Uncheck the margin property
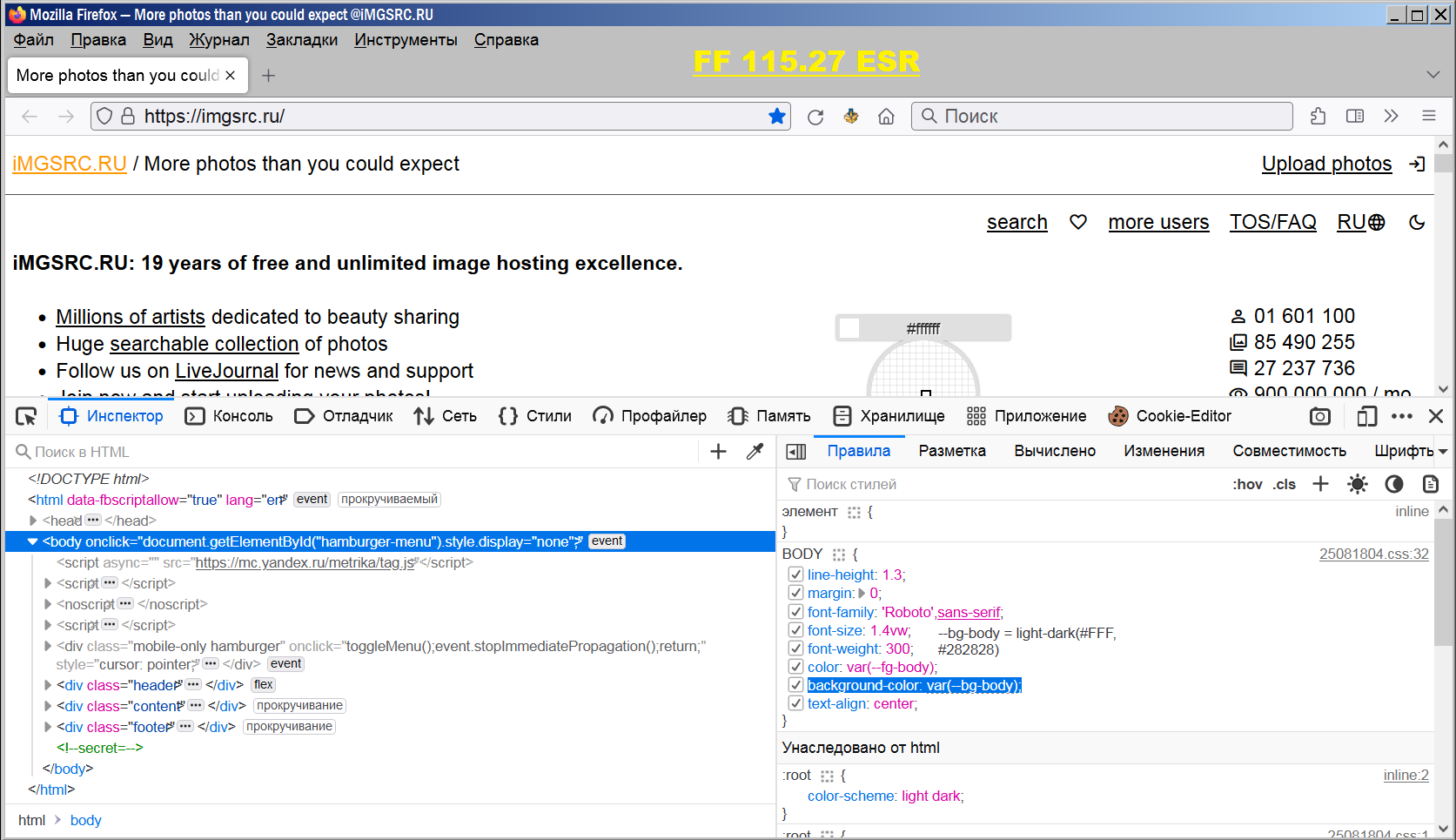 click(x=795, y=593)
